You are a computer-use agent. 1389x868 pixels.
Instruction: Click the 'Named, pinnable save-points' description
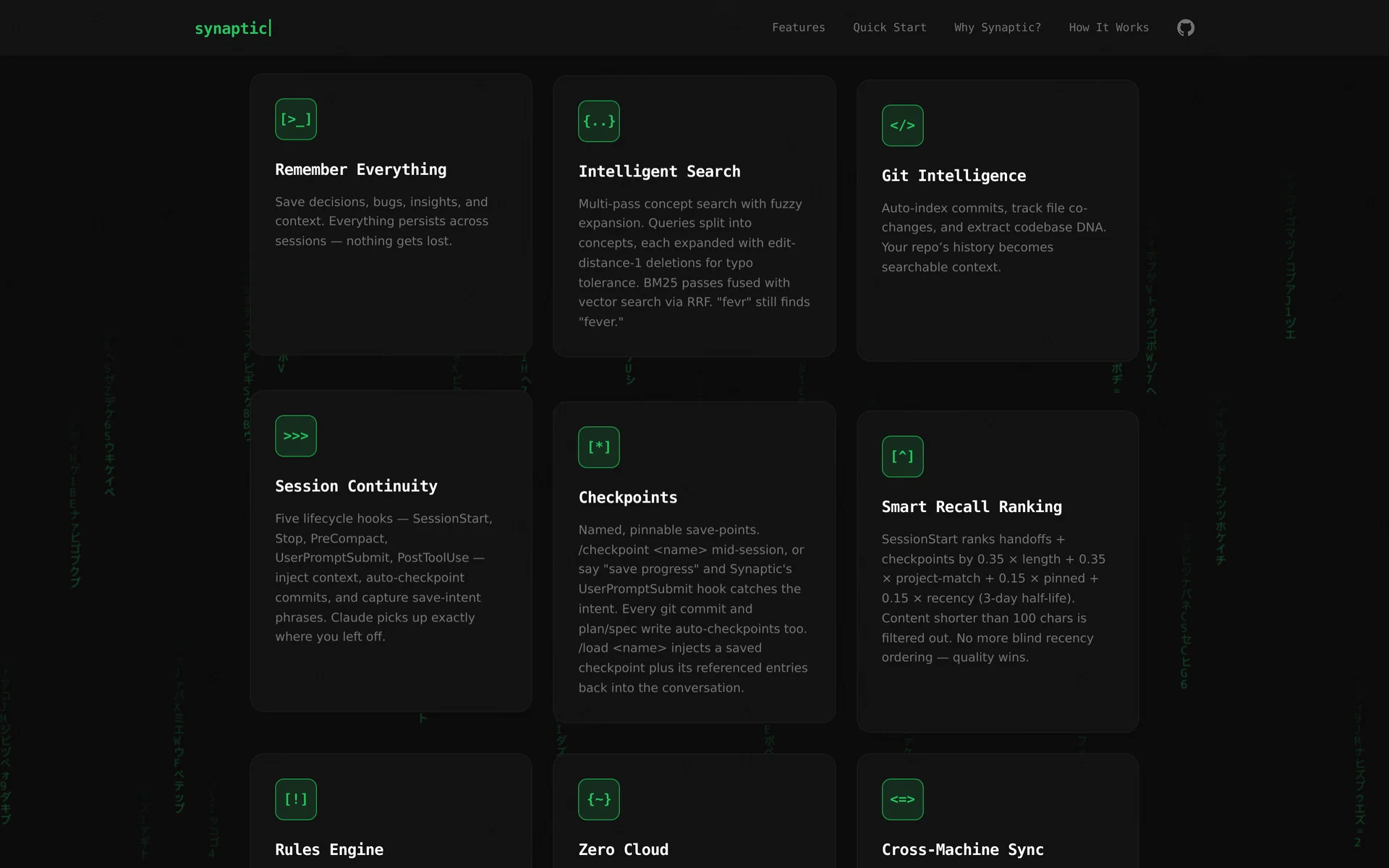[693, 609]
